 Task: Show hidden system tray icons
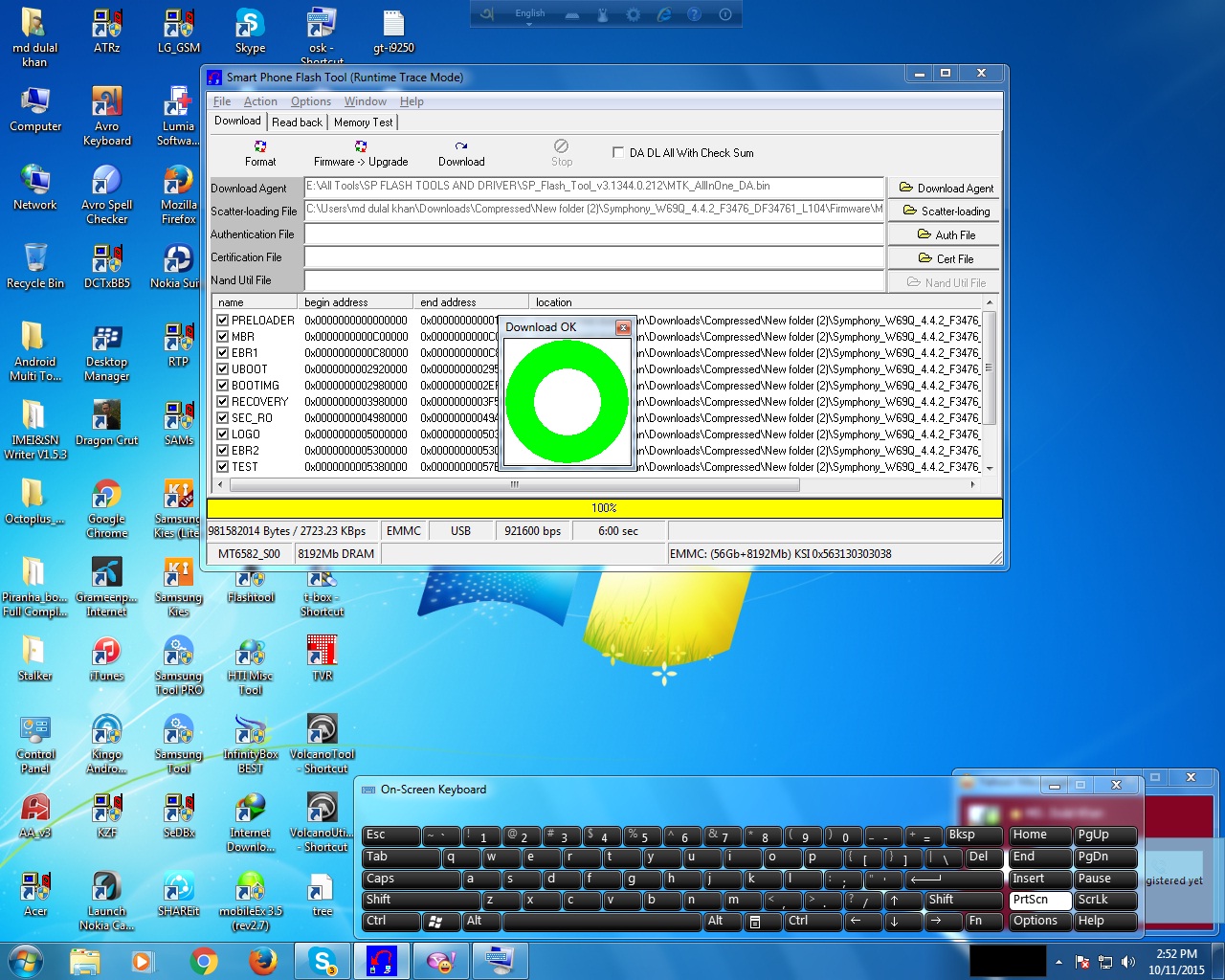pyautogui.click(x=1058, y=962)
